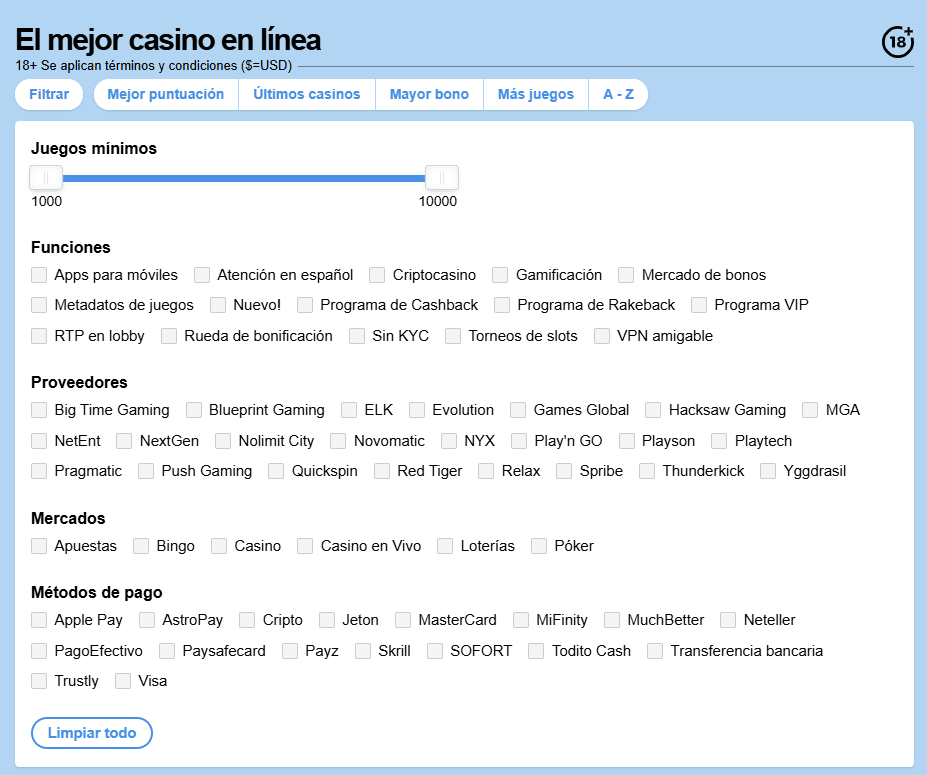Viewport: 927px width, 775px height.
Task: Enable Apple Pay payment method
Action: [x=39, y=620]
